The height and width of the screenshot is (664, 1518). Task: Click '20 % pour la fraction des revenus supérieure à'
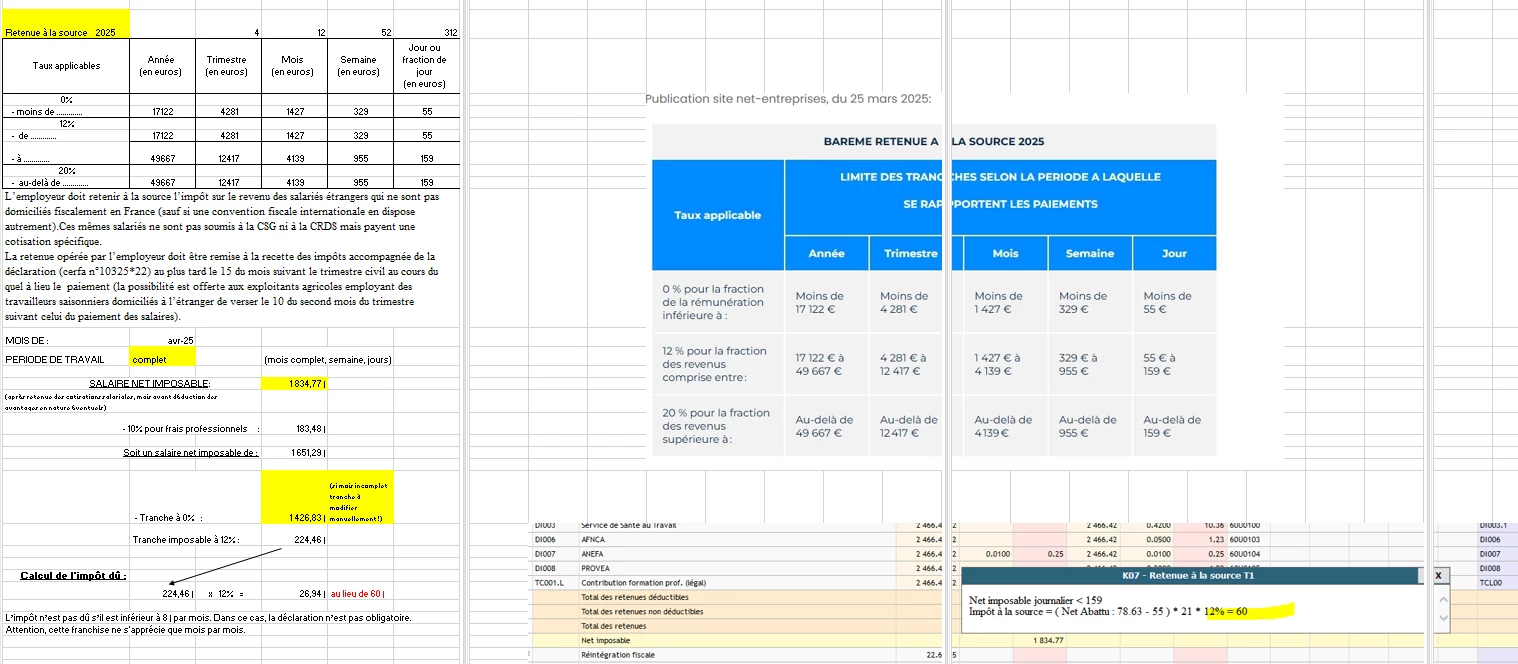tap(716, 426)
